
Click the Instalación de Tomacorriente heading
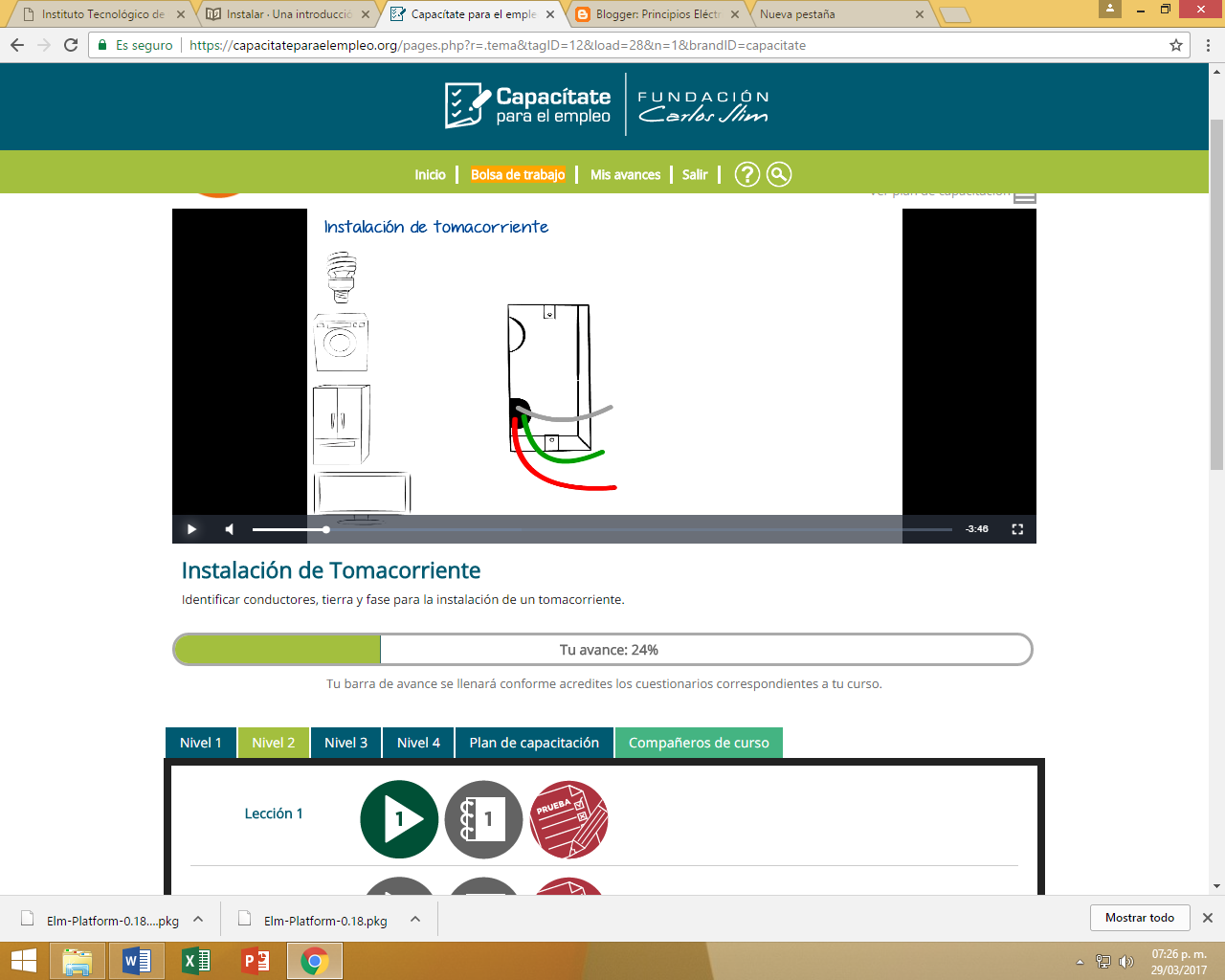[331, 570]
